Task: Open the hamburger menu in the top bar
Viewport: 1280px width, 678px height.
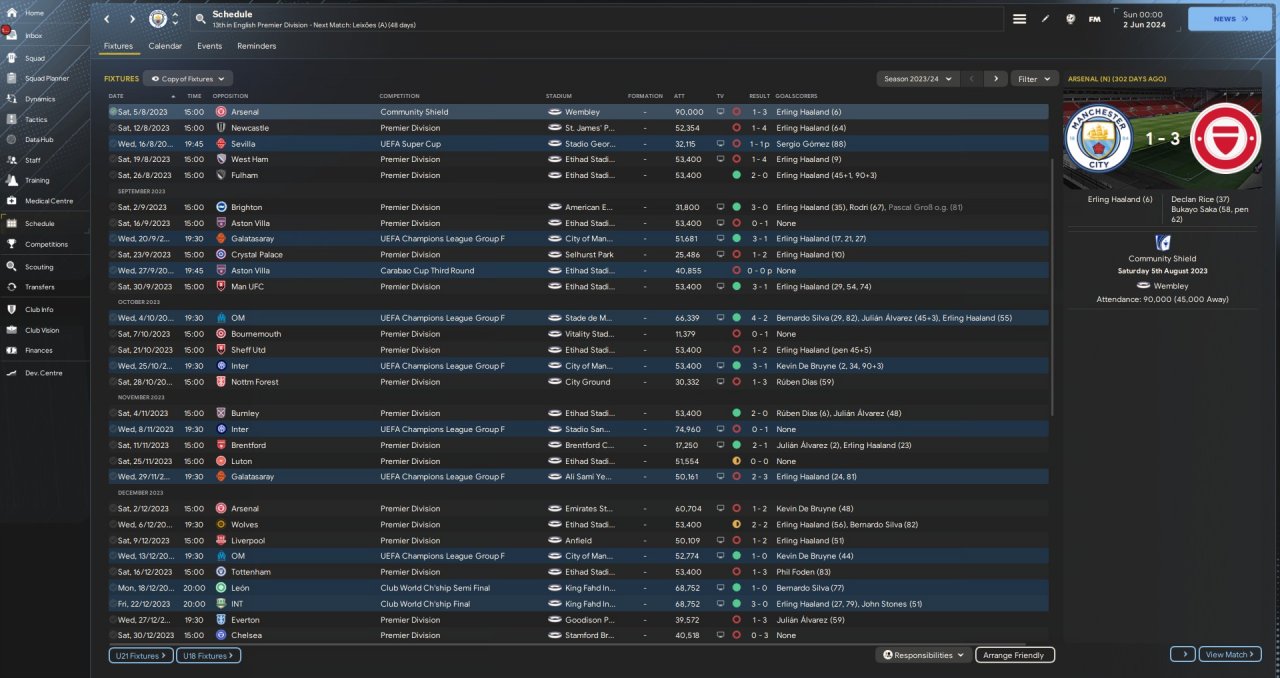Action: (x=1019, y=19)
